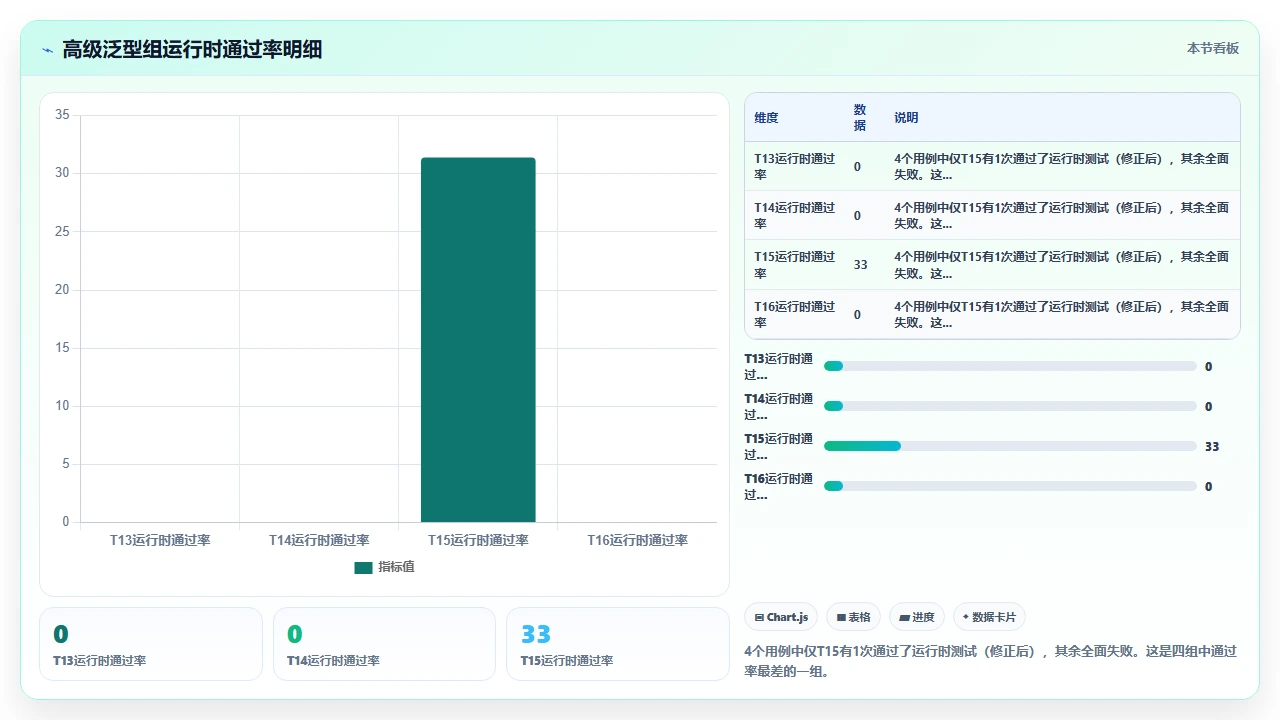Click the T13运行时通过率 x-axis label

[x=160, y=540]
